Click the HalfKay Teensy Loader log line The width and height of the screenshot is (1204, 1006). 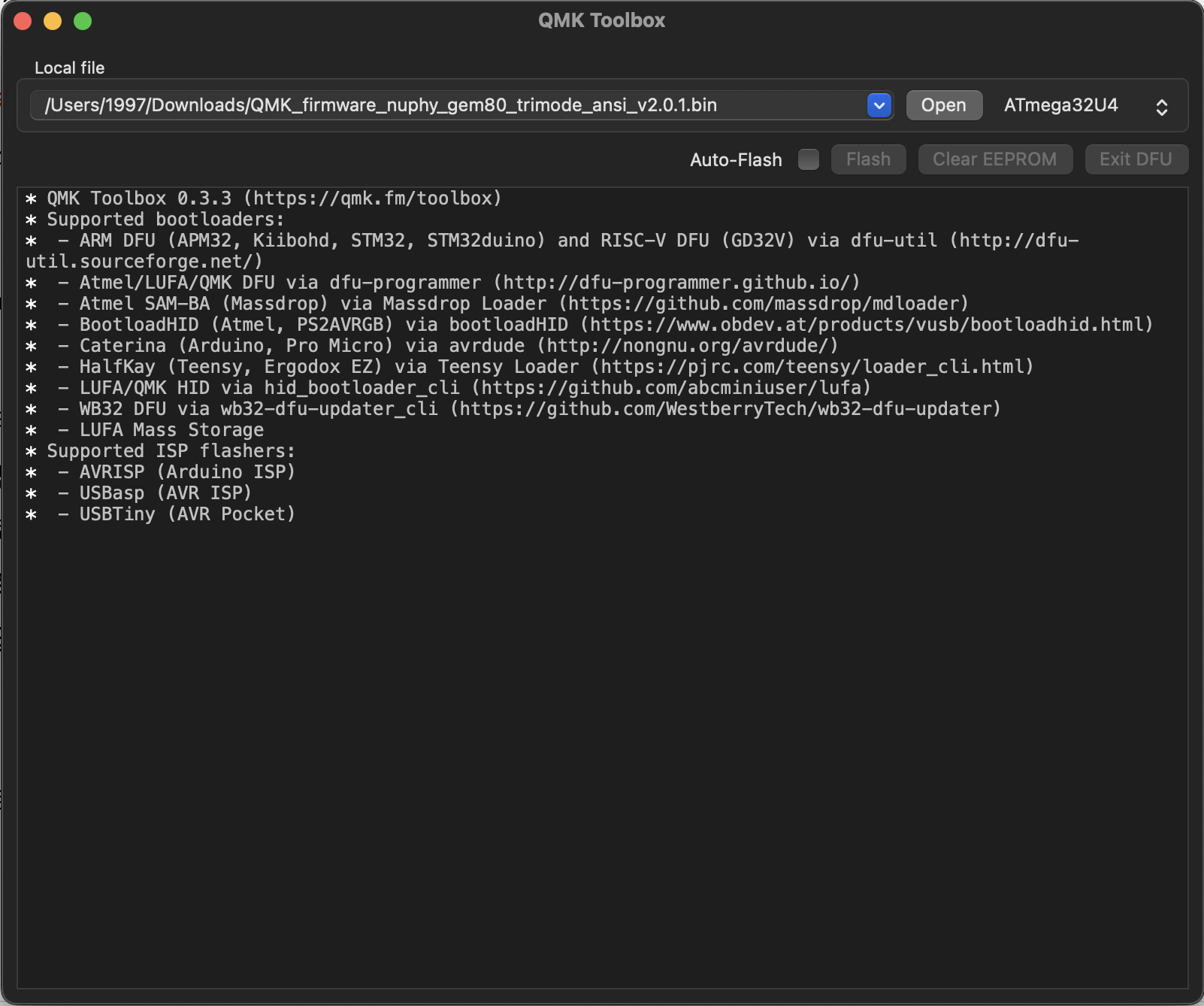pos(530,367)
